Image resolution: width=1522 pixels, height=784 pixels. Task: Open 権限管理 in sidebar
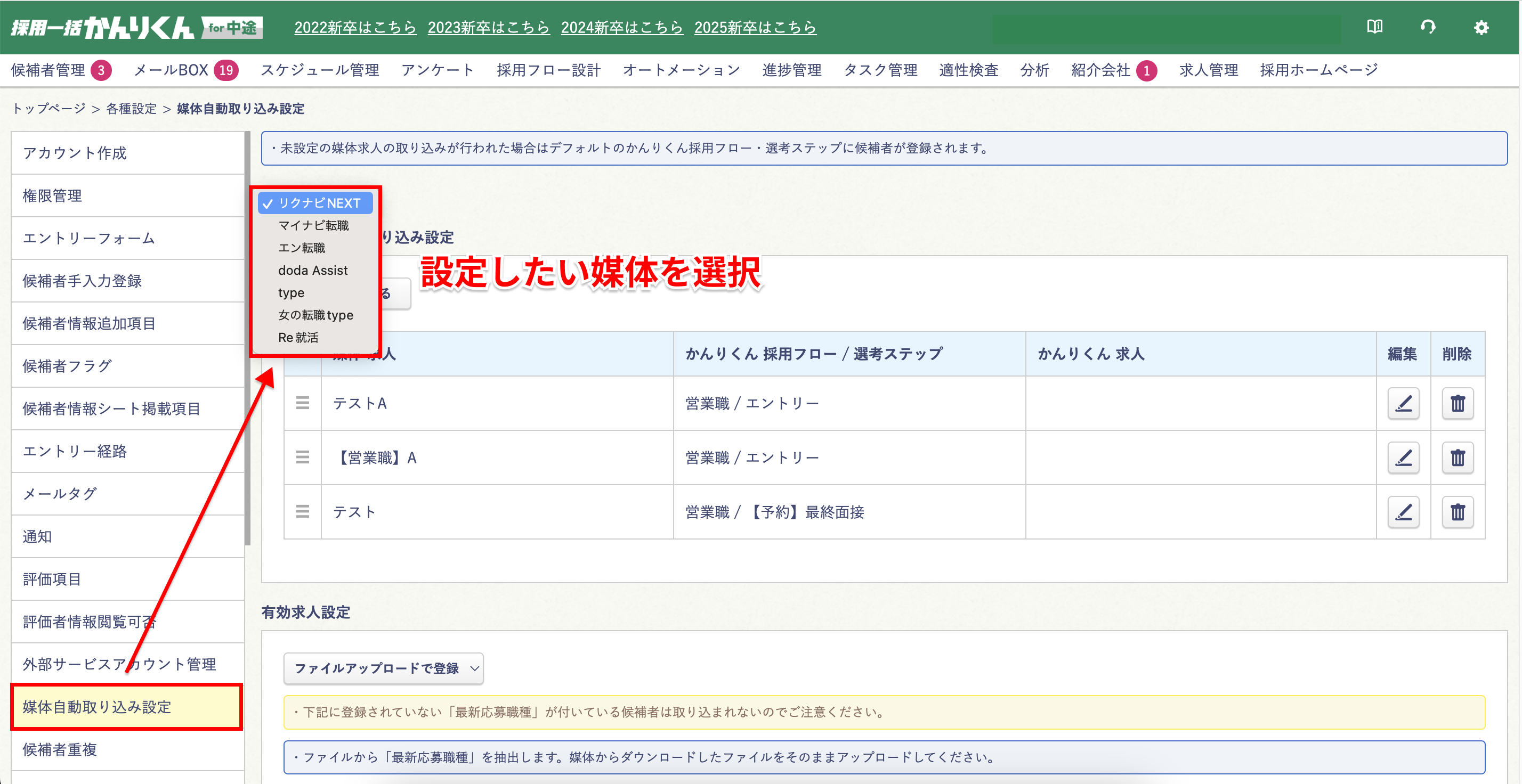coord(127,195)
